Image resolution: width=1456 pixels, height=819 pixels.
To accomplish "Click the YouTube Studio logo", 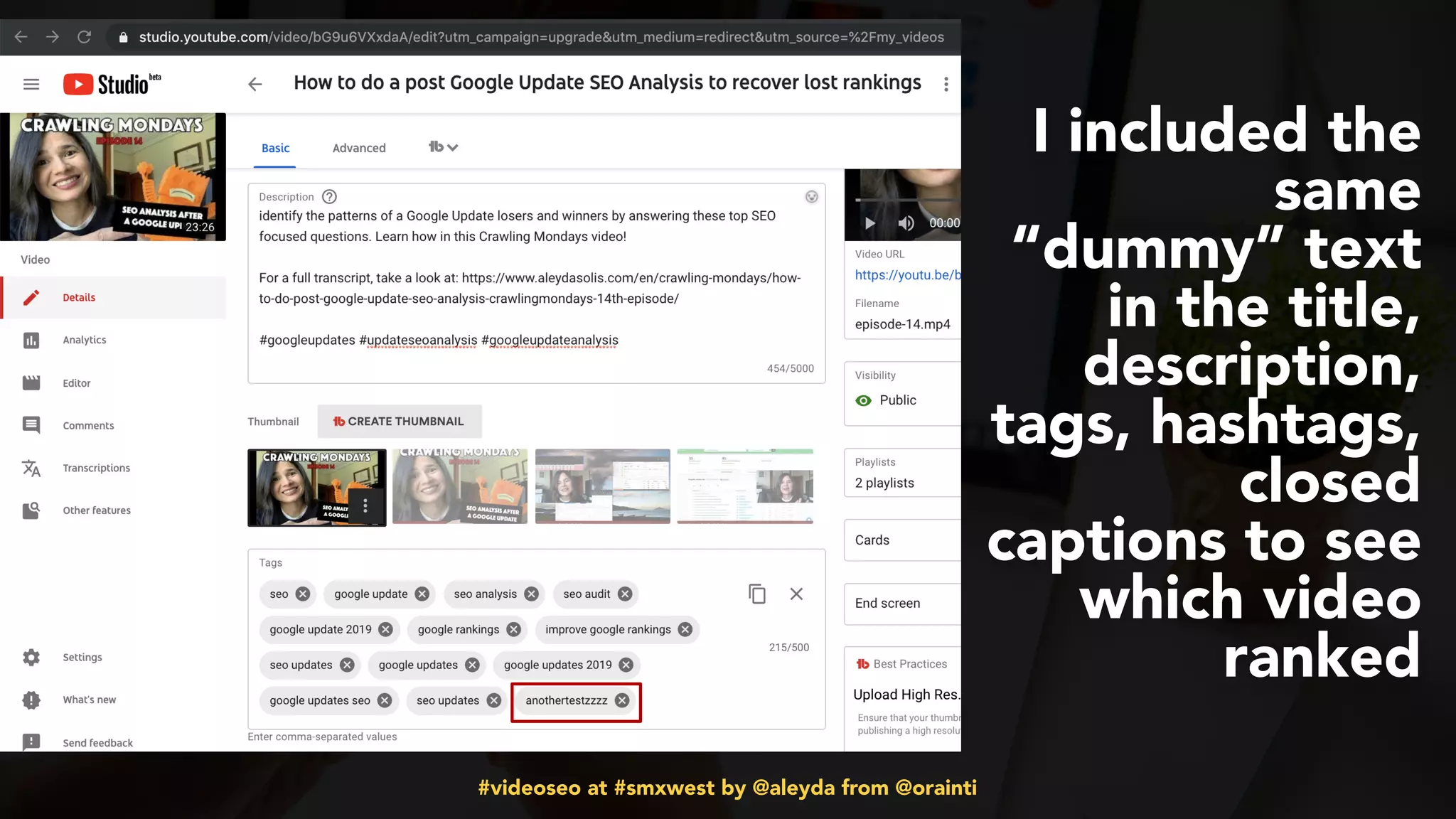I will coord(112,84).
